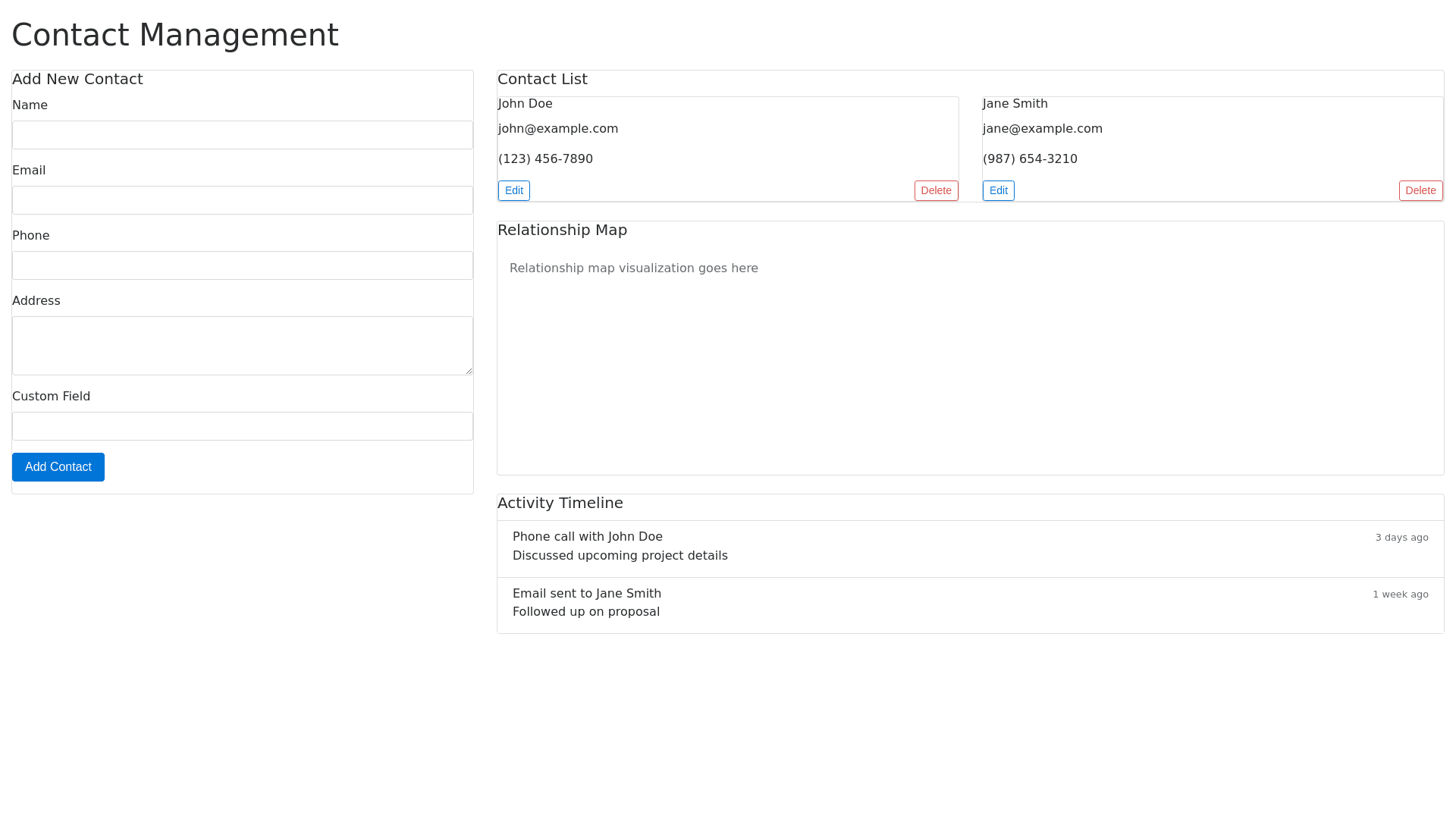
Task: Delete Jane Smith's contact
Action: point(1420,190)
